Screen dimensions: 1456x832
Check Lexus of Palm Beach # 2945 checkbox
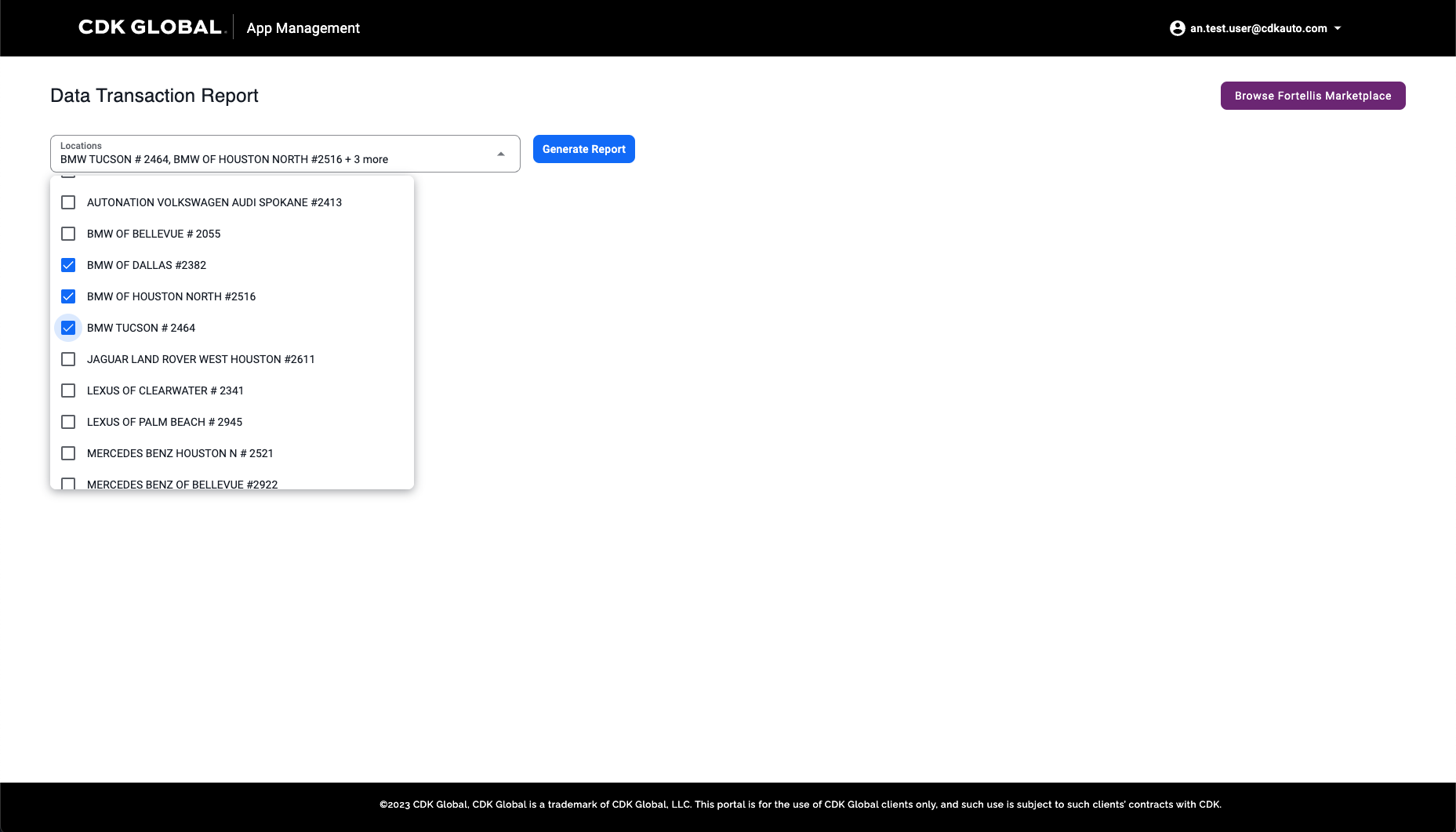tap(68, 422)
